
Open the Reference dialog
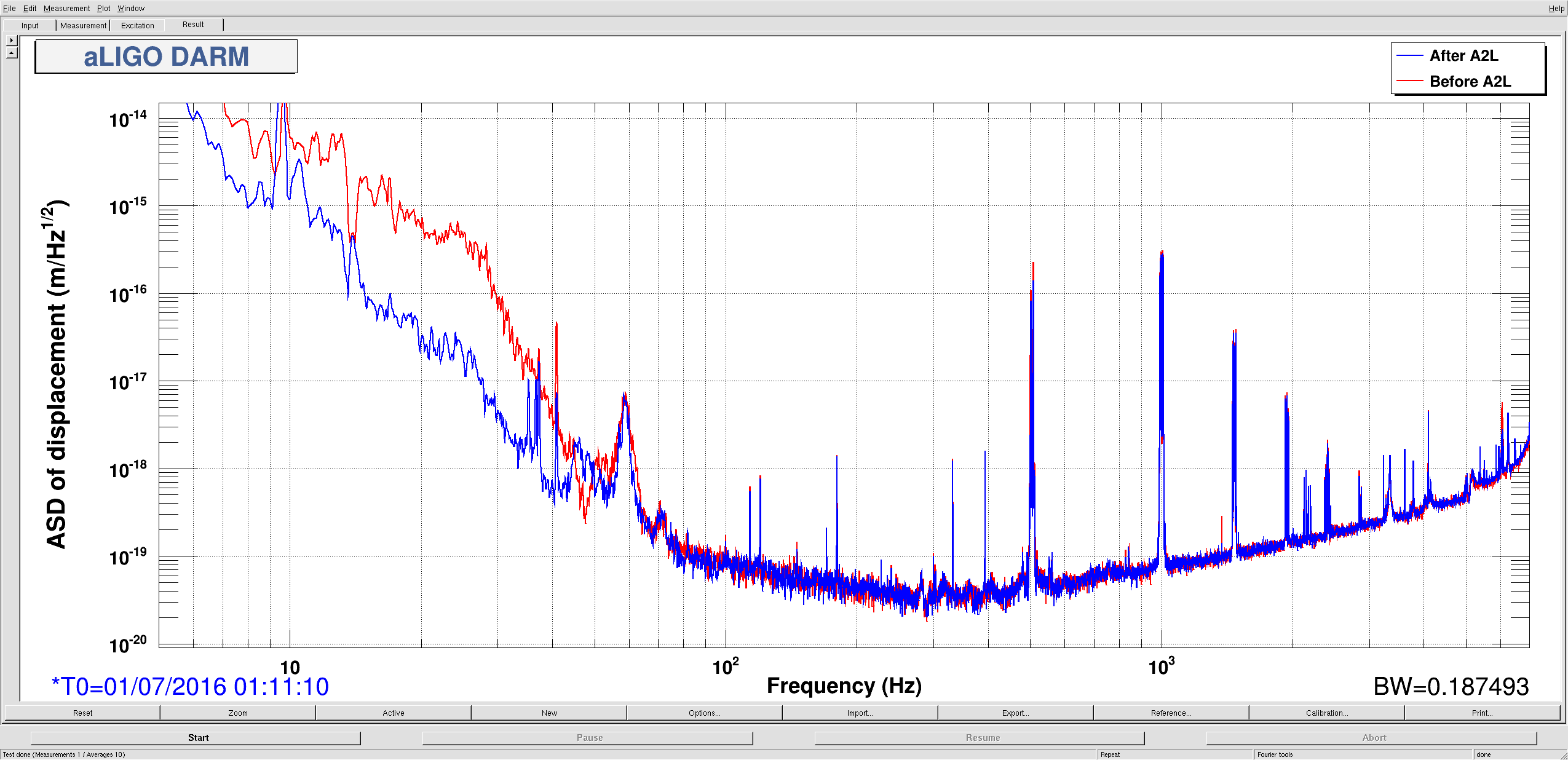(1171, 713)
